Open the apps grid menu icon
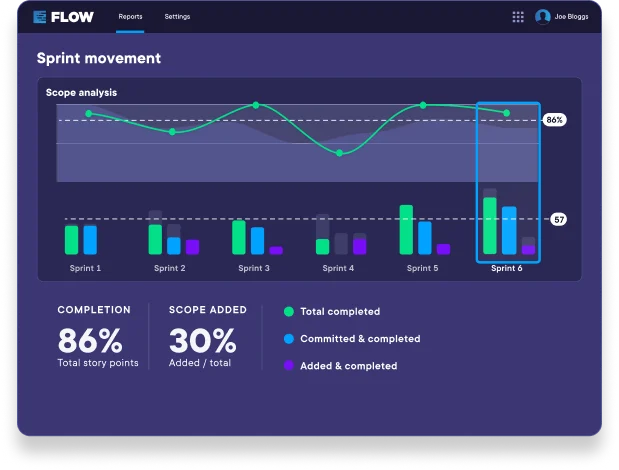This screenshot has height=470, width=619. (x=518, y=17)
